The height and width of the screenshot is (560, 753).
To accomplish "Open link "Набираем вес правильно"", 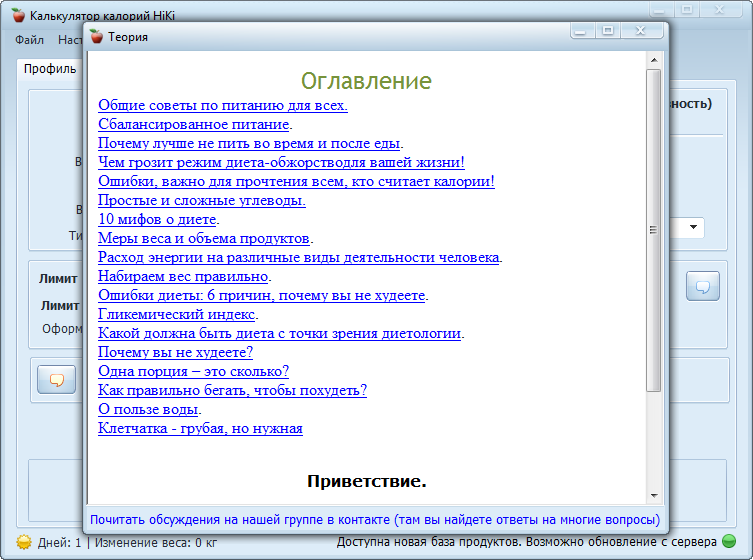I will tap(183, 276).
